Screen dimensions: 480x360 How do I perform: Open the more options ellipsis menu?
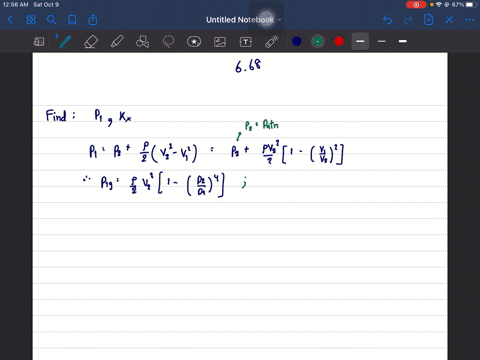[x=469, y=20]
